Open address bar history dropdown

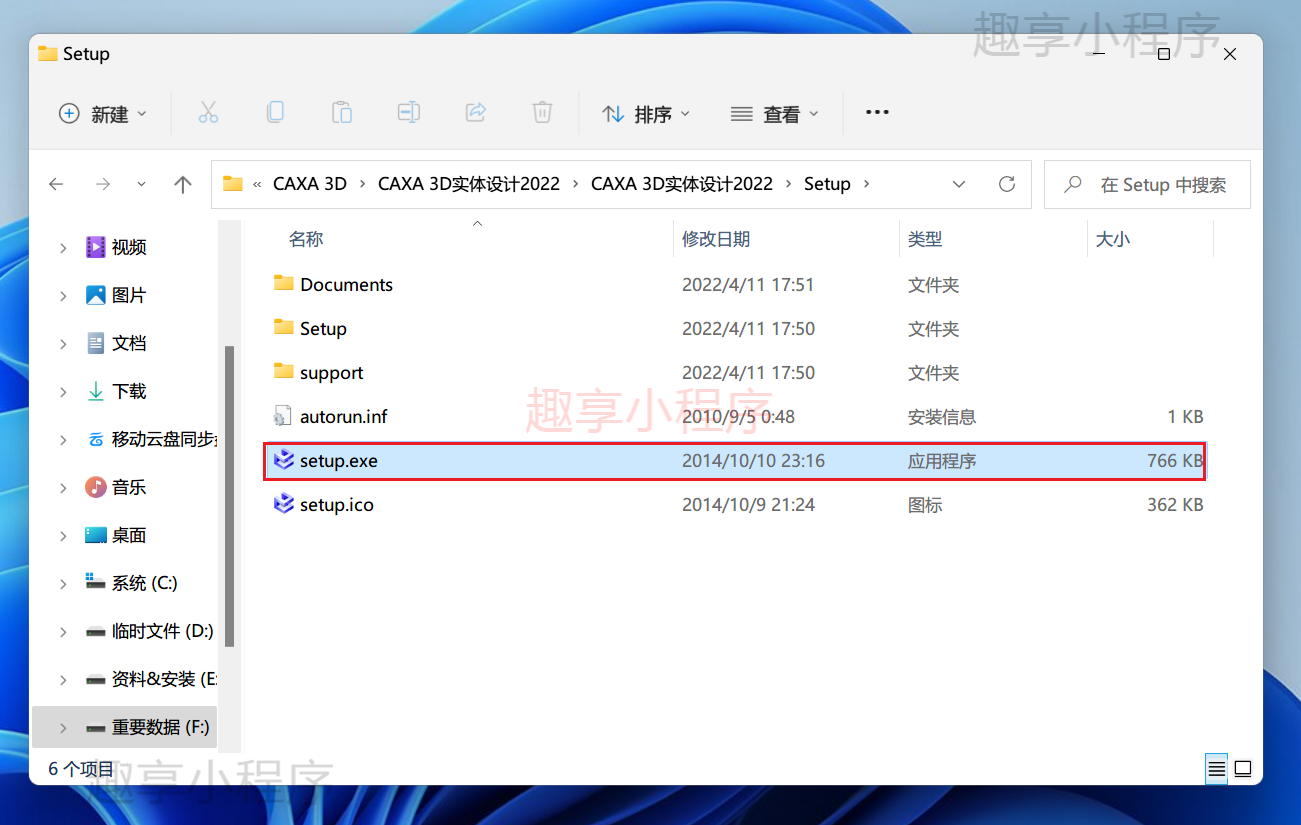tap(959, 184)
